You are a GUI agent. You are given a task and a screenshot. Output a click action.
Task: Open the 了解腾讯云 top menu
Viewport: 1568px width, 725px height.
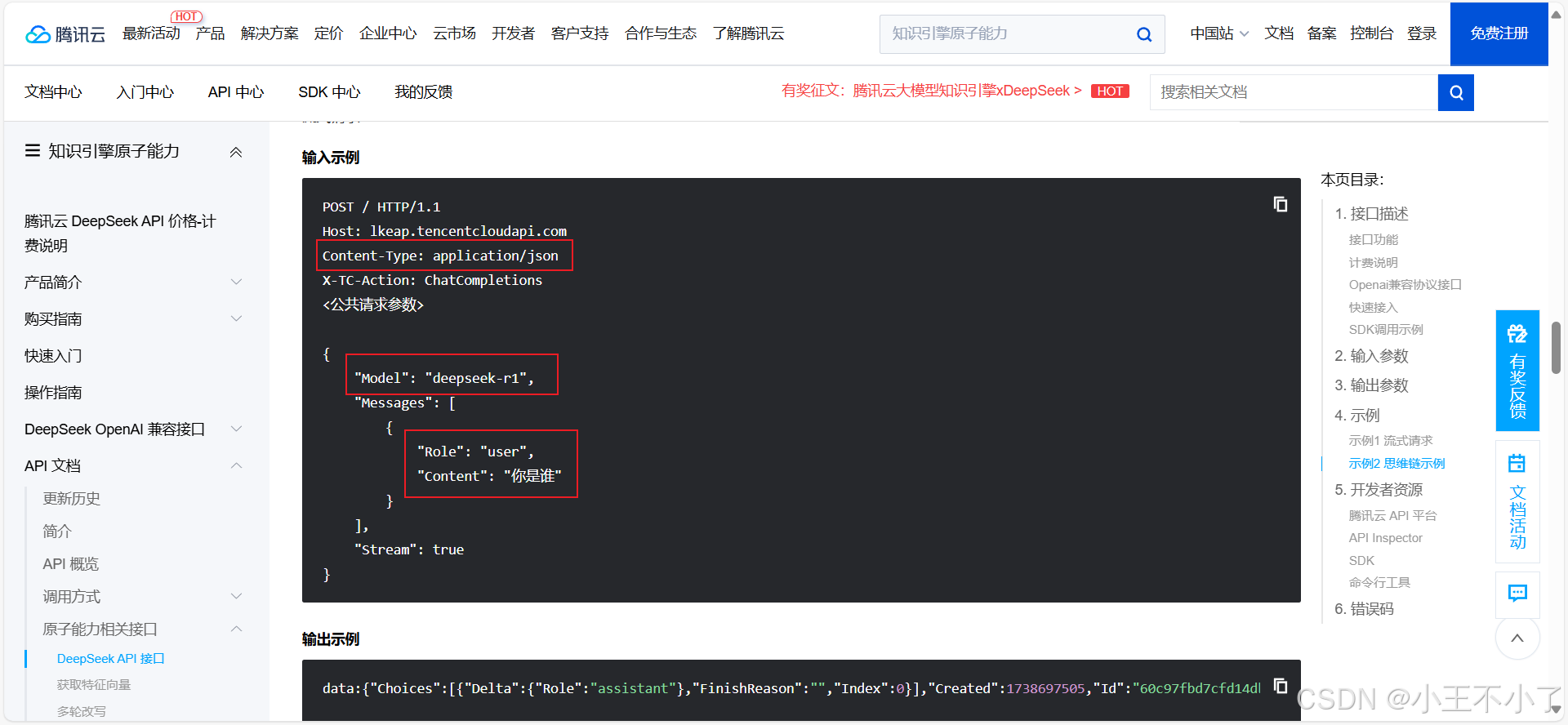(x=748, y=33)
